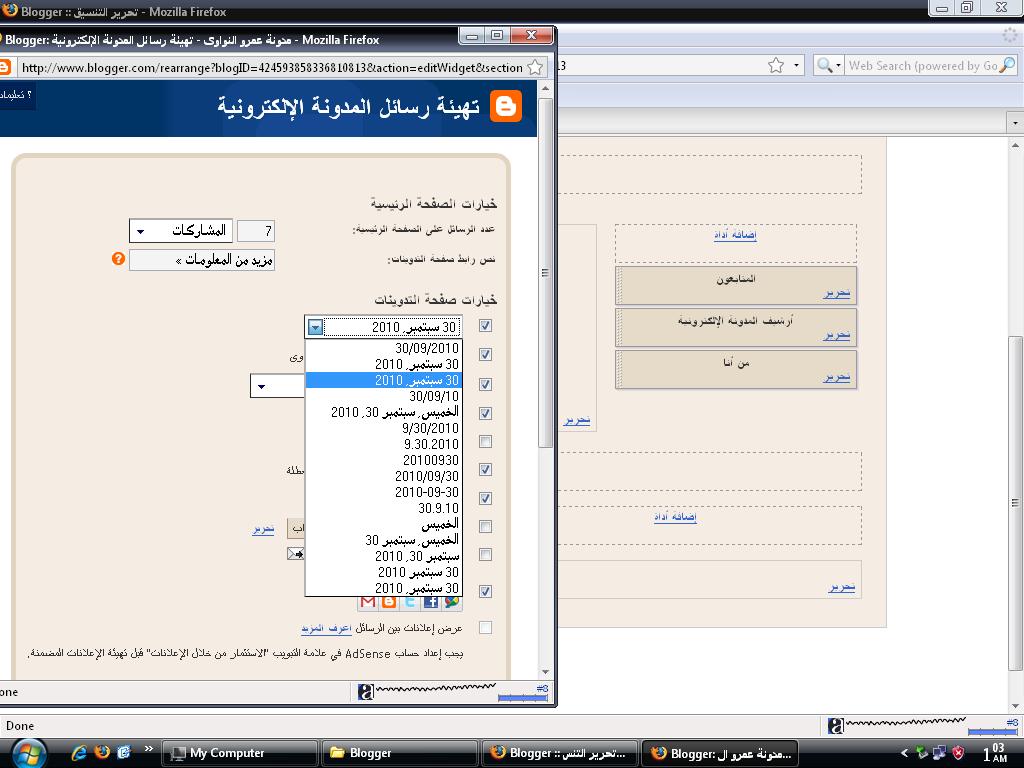Click the 'a' icon in the main window status bar
This screenshot has width=1024, height=768.
pos(835,725)
